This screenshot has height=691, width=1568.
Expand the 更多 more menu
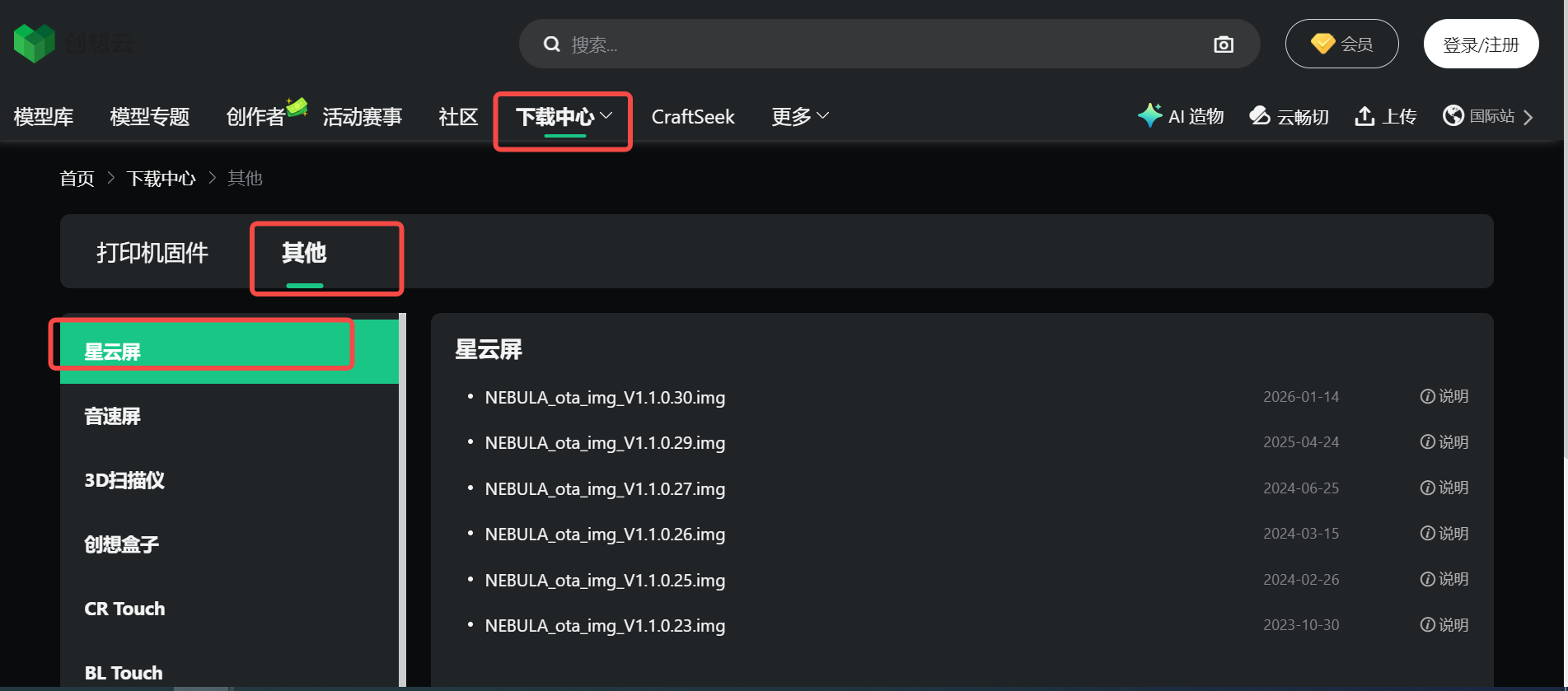click(x=800, y=117)
